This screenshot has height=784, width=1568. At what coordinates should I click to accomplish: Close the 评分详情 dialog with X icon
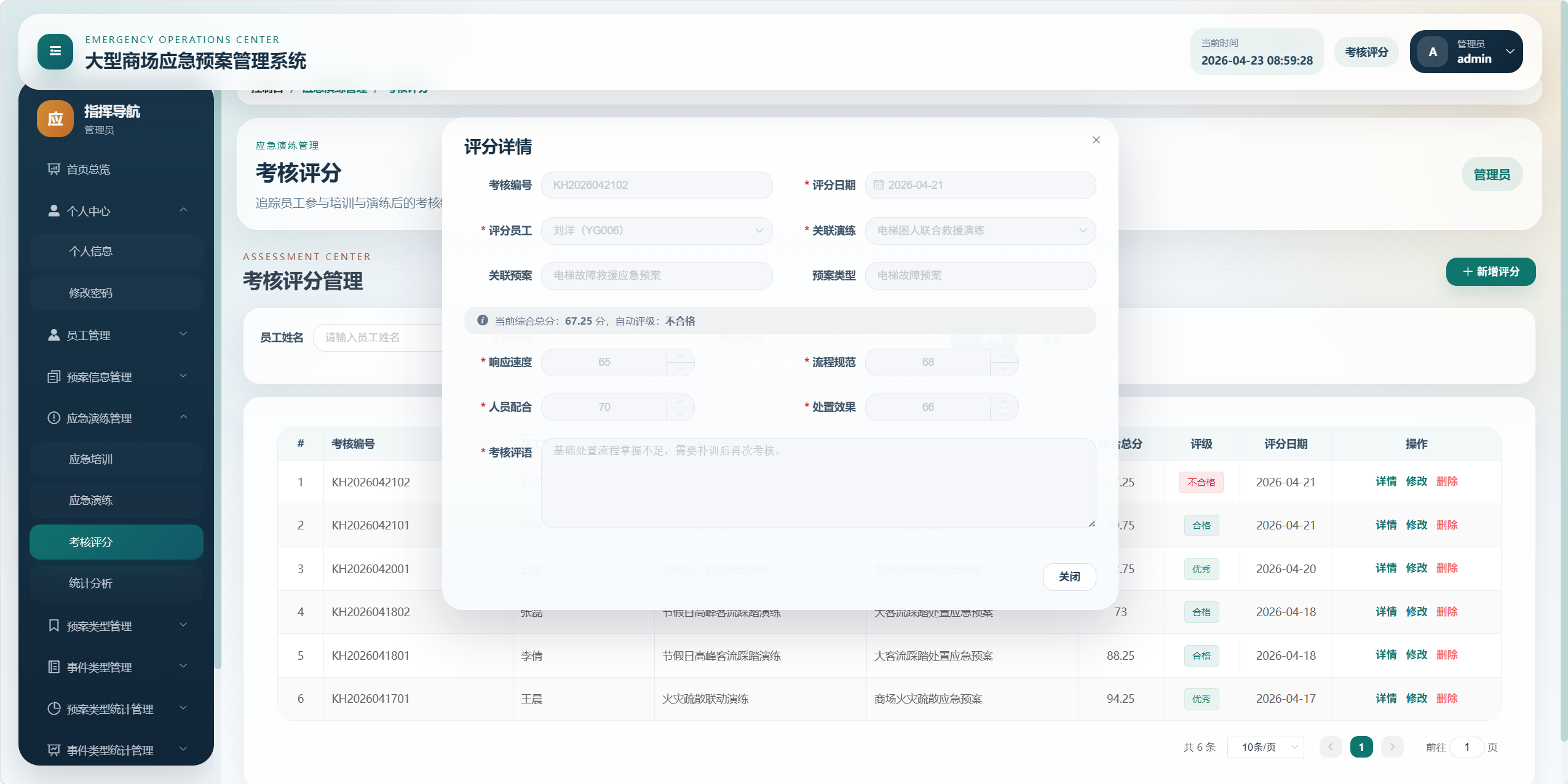[x=1096, y=140]
